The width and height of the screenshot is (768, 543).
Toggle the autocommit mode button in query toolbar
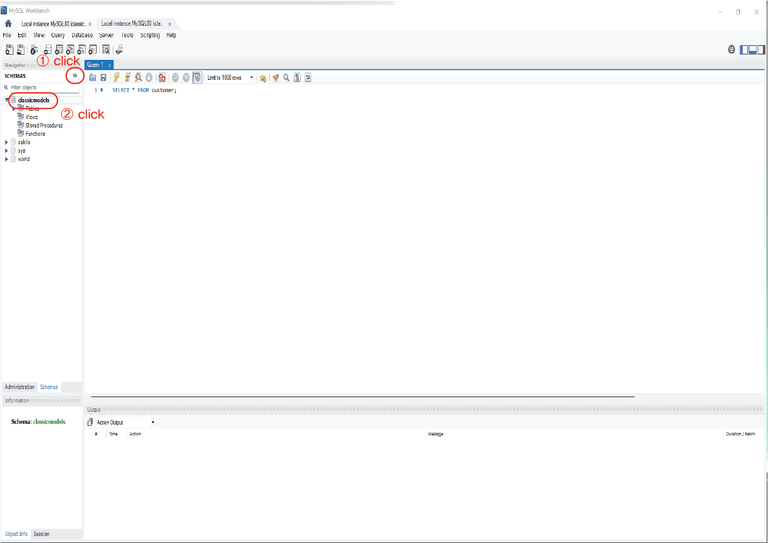(x=197, y=77)
